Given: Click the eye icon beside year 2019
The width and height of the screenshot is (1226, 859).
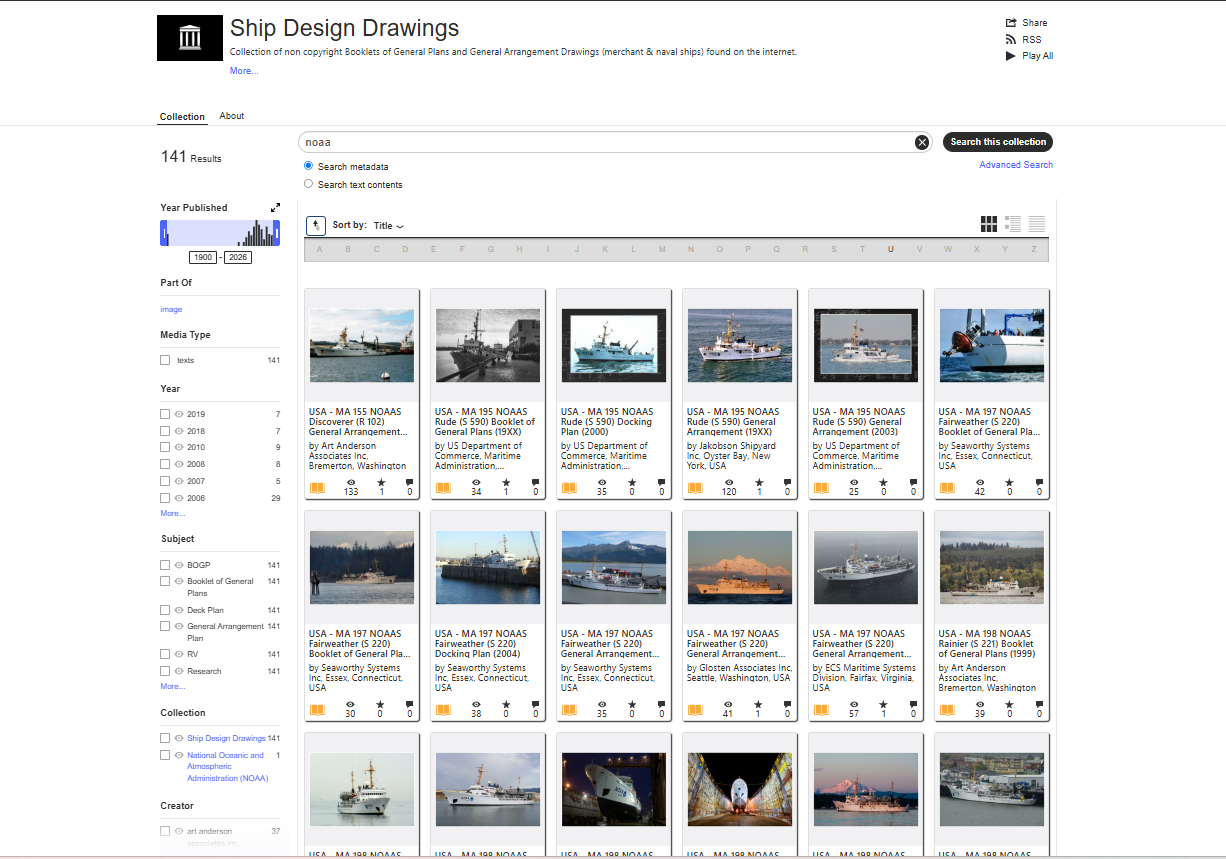Looking at the screenshot, I should tap(179, 414).
